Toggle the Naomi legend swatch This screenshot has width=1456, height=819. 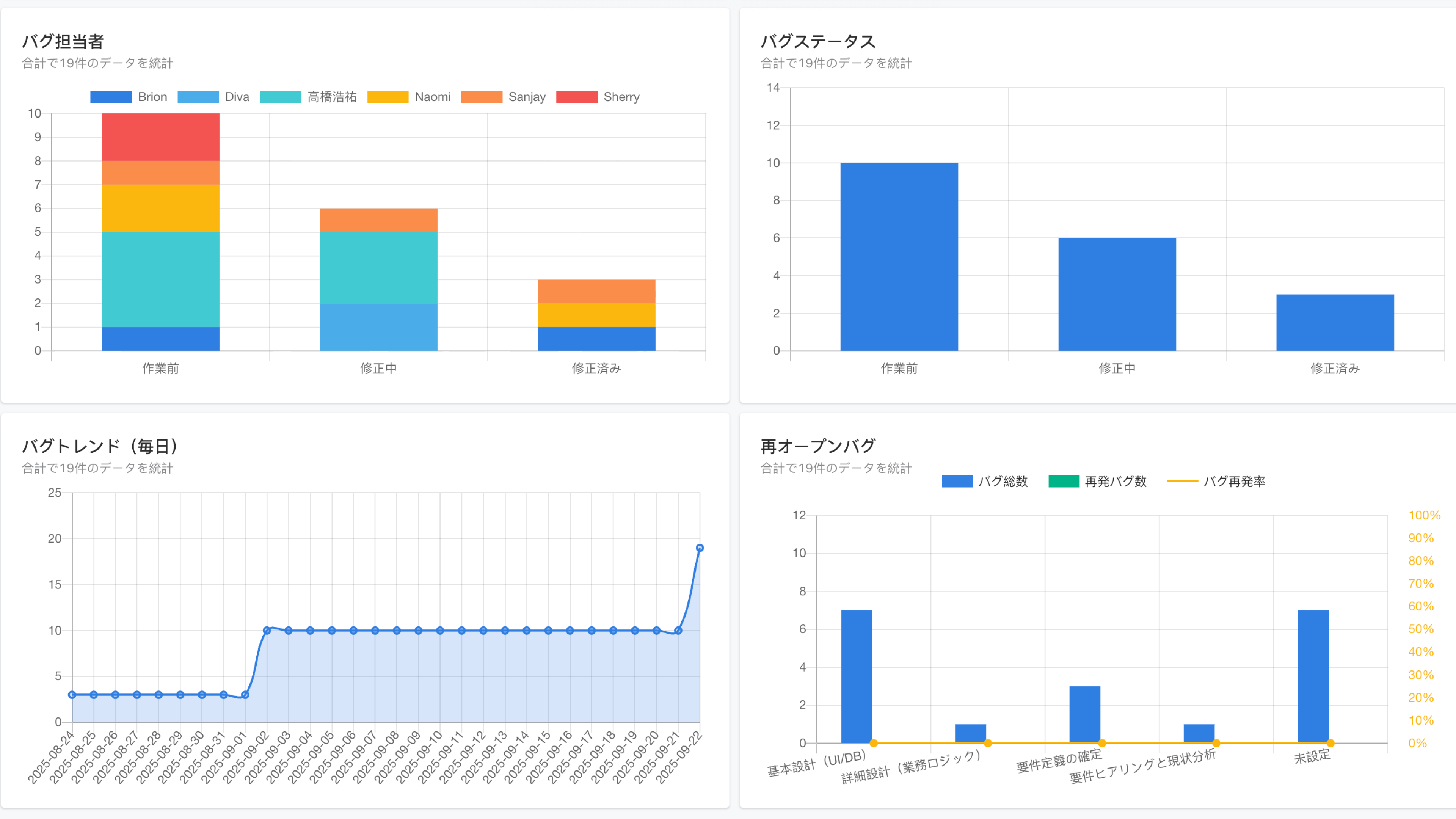(x=388, y=97)
